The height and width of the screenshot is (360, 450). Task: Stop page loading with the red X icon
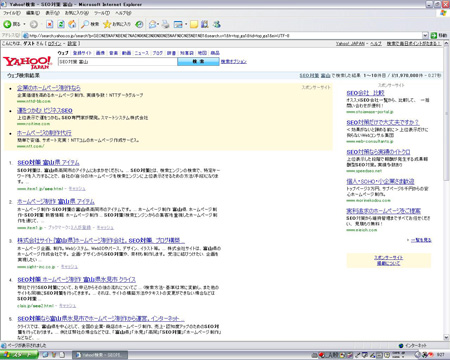(x=50, y=24)
